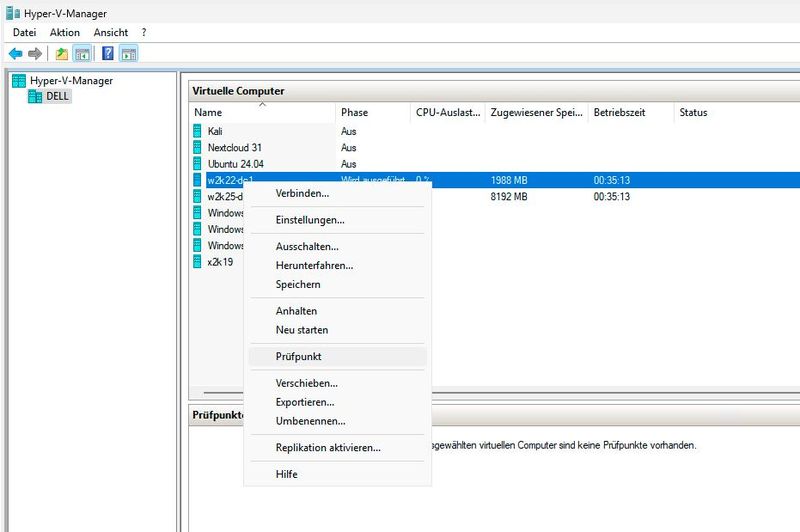Viewport: 800px width, 532px height.
Task: Choose Einstellungen... in the context menu
Action: (337, 220)
